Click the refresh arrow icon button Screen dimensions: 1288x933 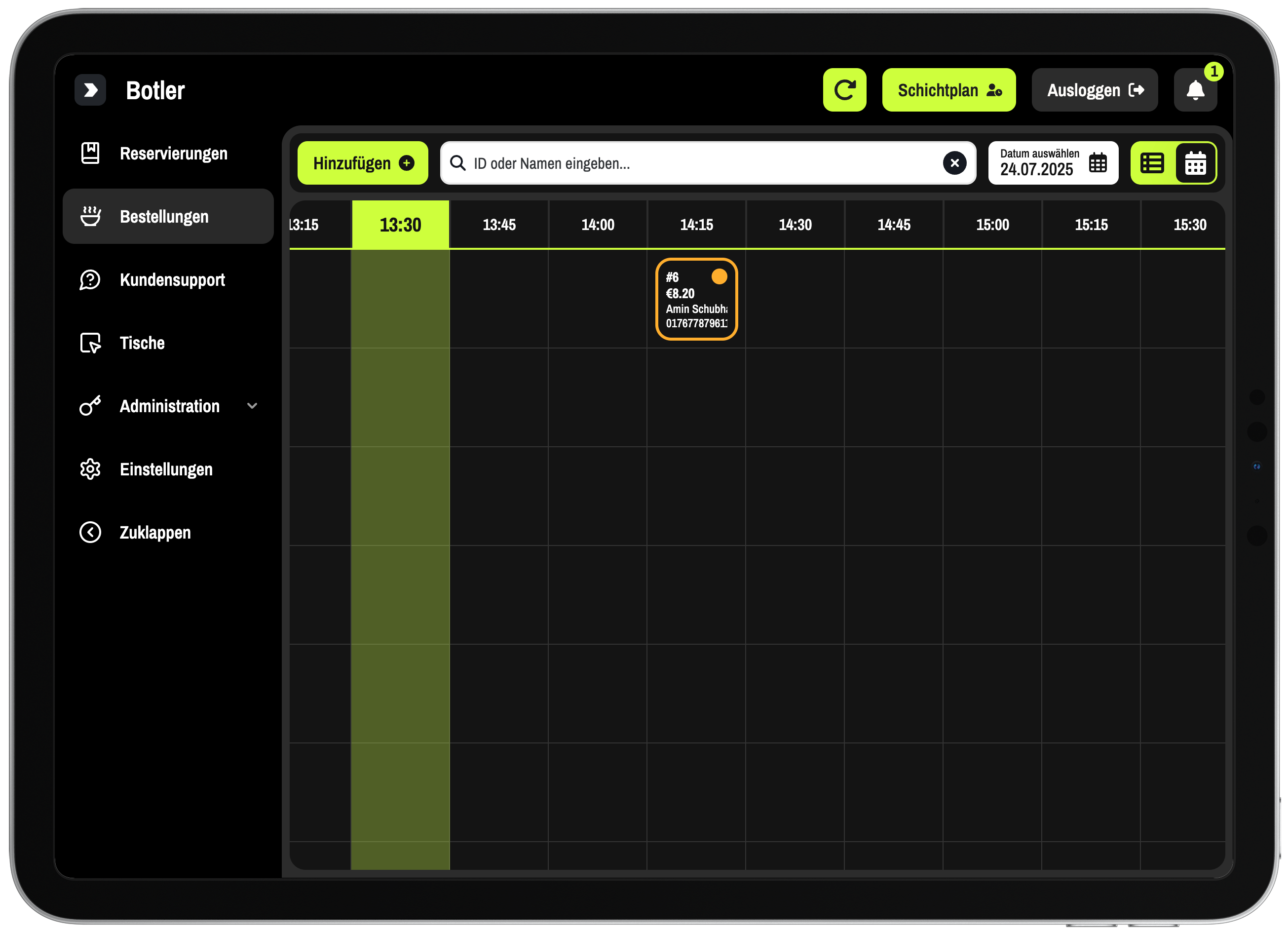pos(844,90)
